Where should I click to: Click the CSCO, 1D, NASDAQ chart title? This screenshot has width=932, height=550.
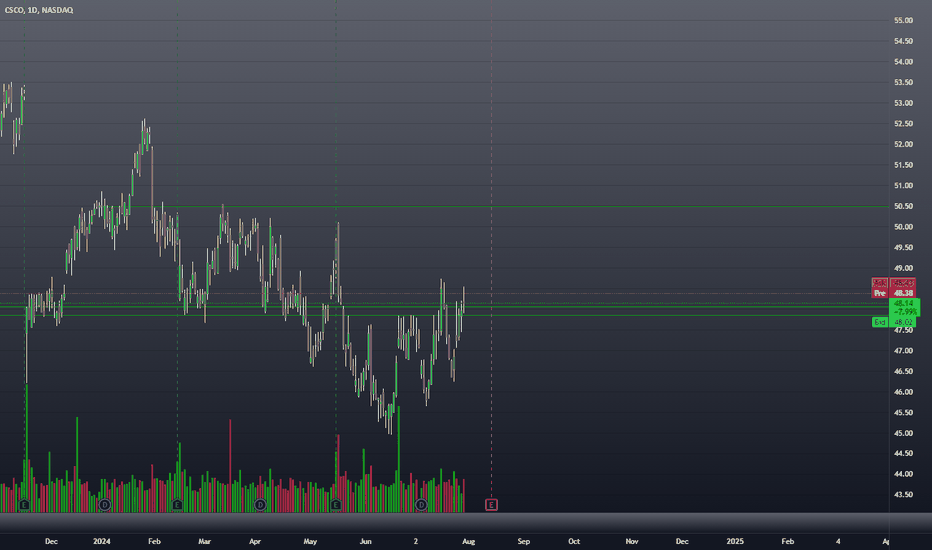(39, 10)
